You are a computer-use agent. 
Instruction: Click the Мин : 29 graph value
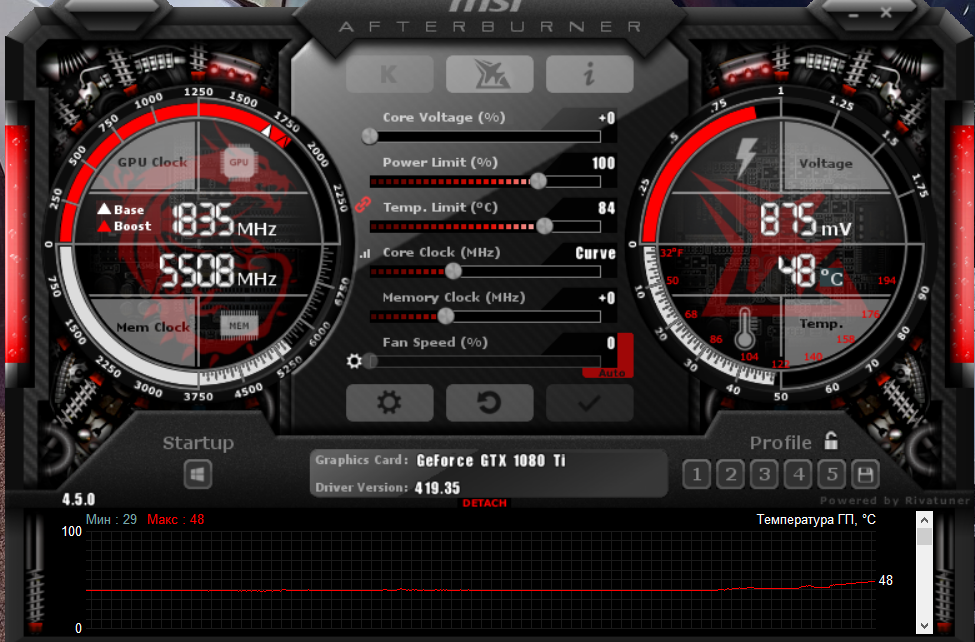click(x=111, y=519)
